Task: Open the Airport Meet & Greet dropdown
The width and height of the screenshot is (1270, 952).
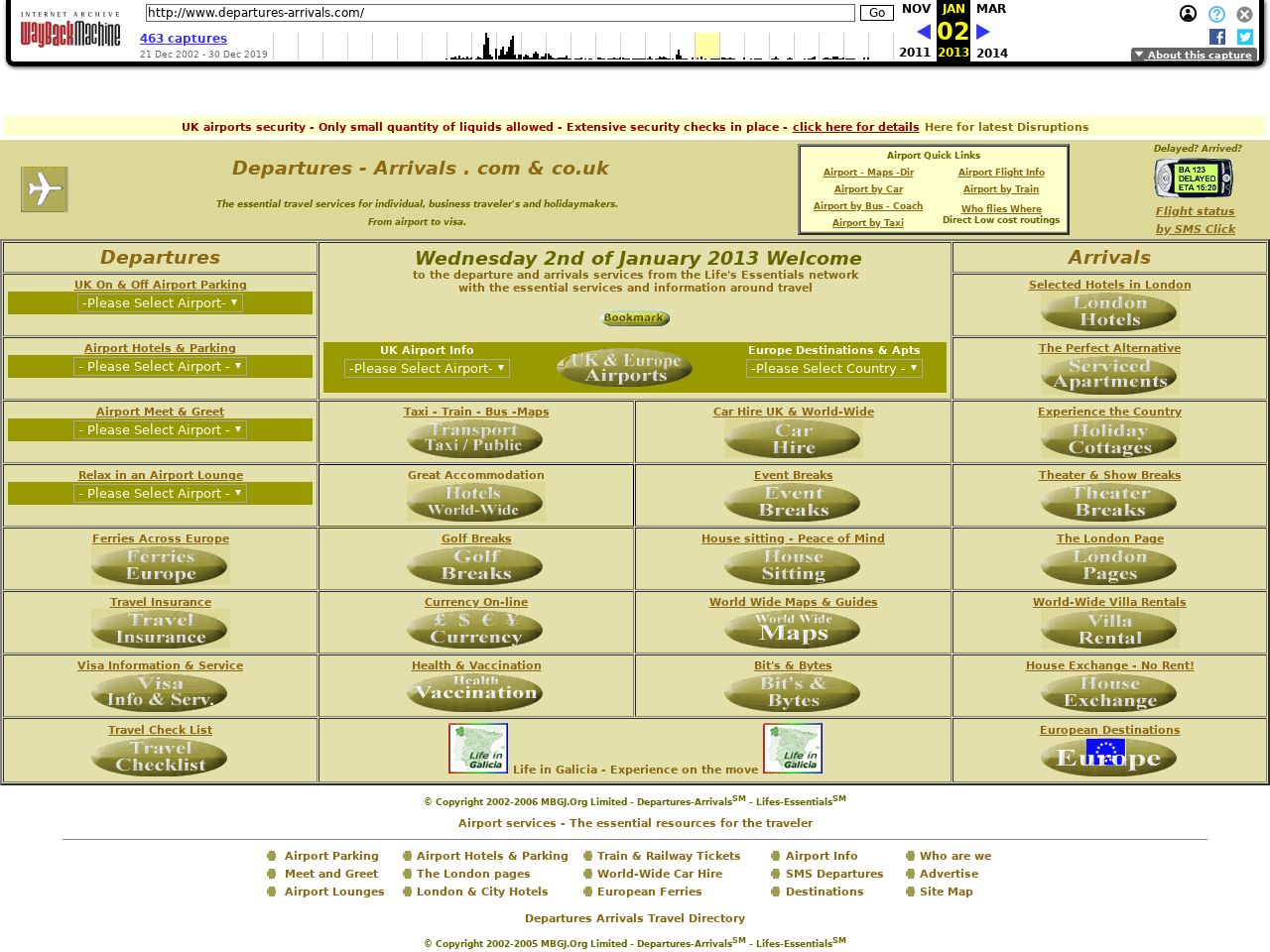Action: [160, 430]
